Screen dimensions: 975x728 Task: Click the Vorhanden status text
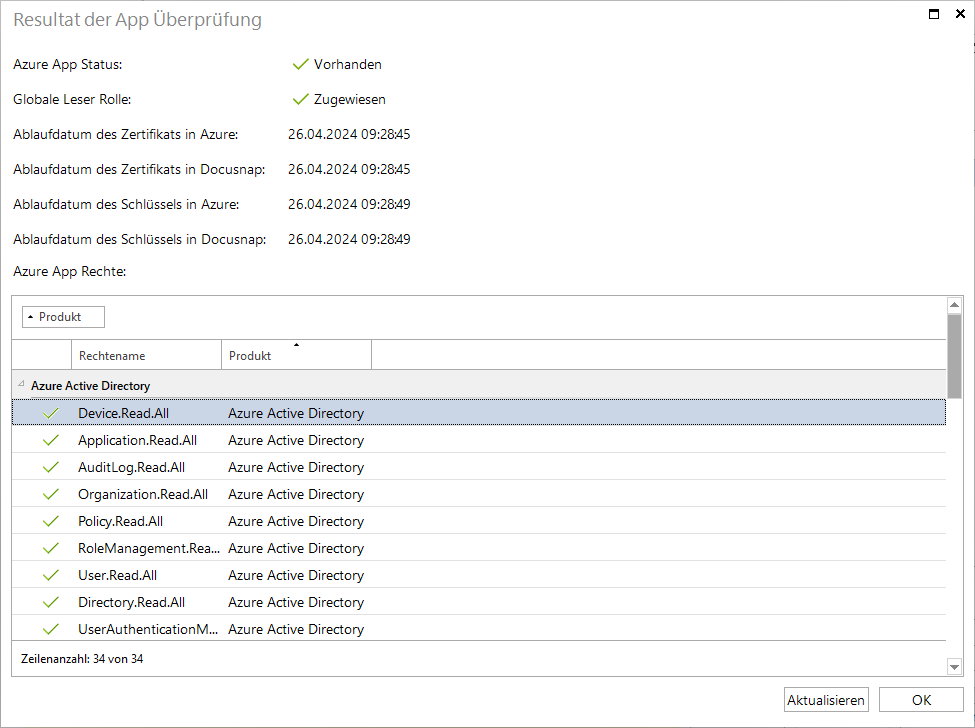click(x=348, y=64)
